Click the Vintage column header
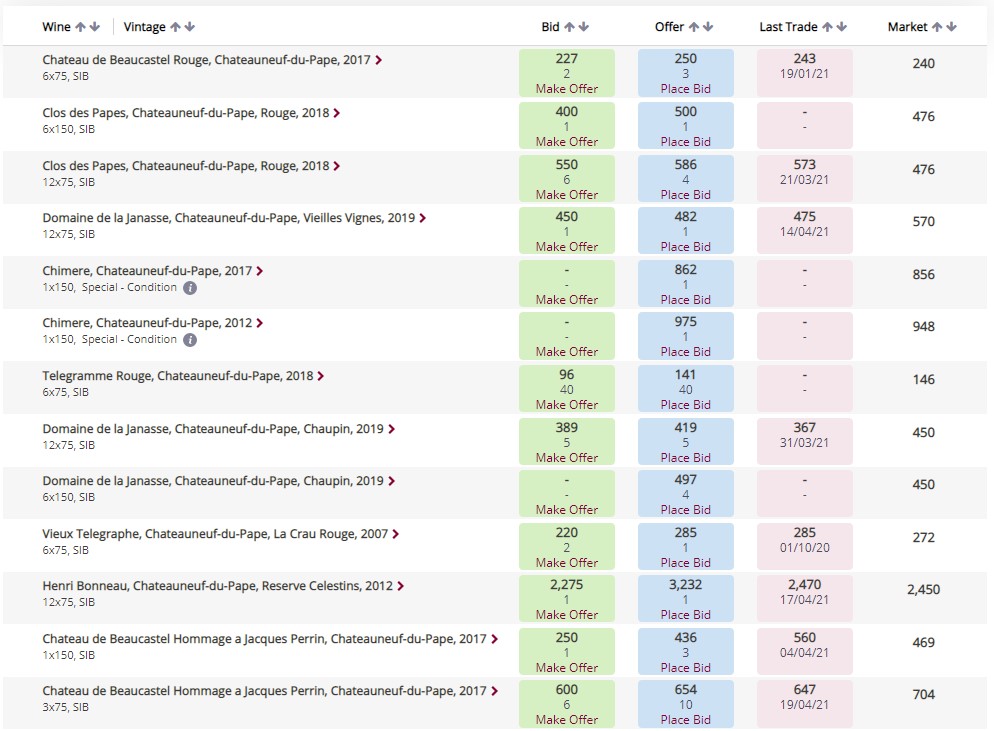 (145, 27)
